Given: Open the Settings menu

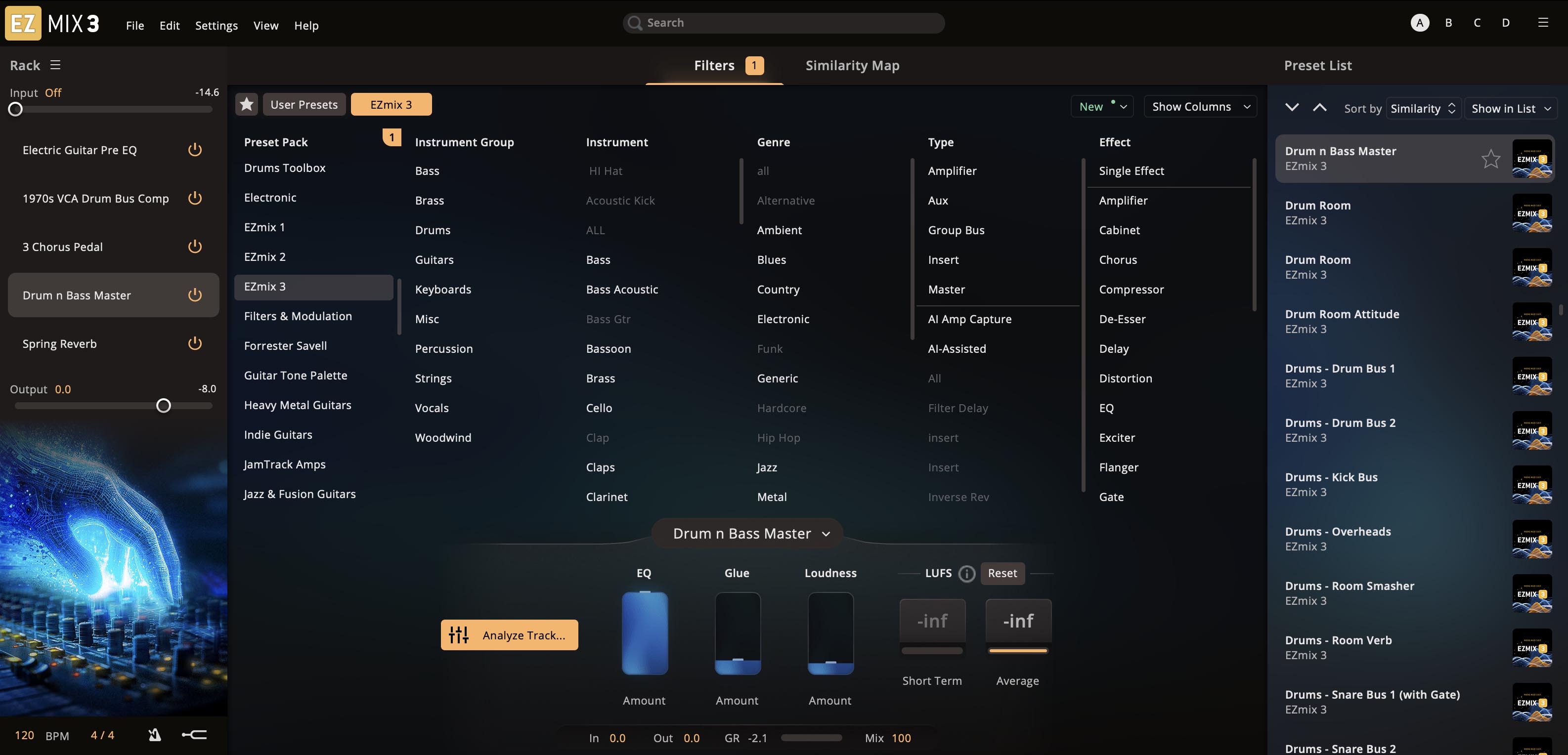Looking at the screenshot, I should point(216,26).
